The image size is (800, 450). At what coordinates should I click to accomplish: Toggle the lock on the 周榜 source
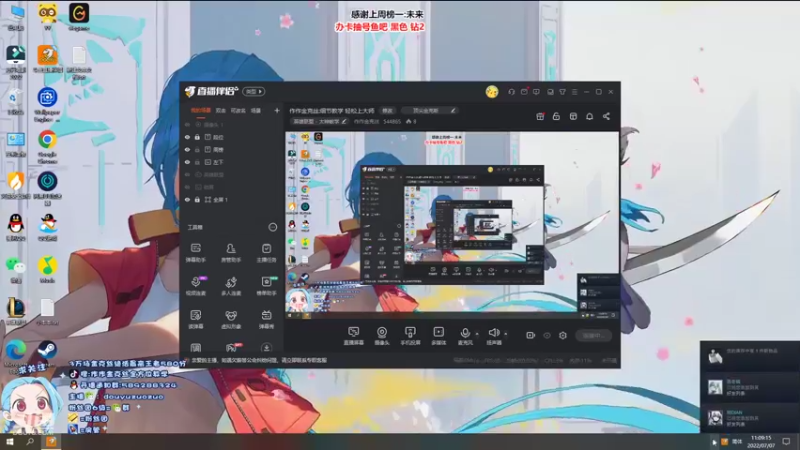coord(197,149)
